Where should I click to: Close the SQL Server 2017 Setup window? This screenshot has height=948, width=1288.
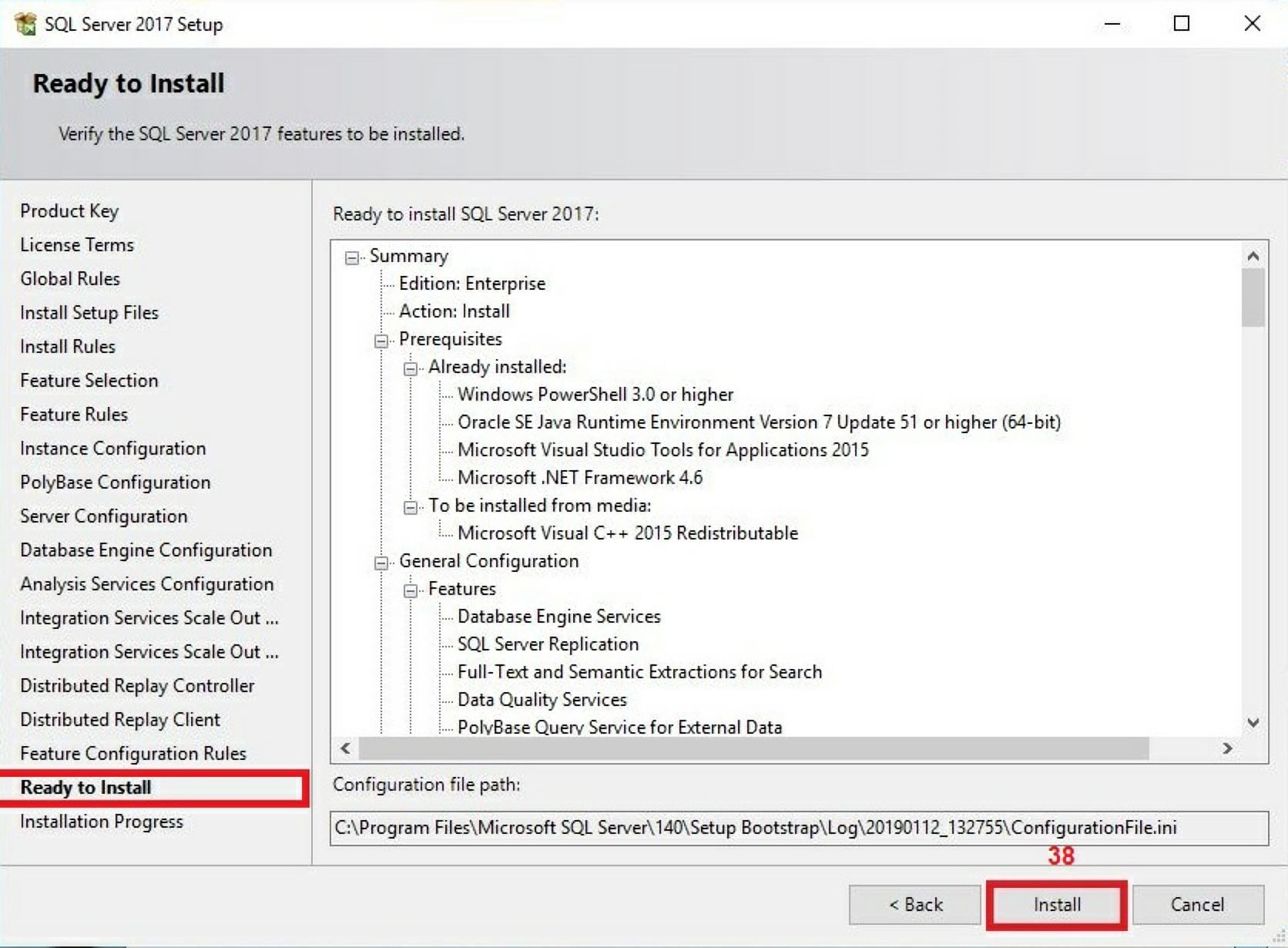pyautogui.click(x=1253, y=24)
